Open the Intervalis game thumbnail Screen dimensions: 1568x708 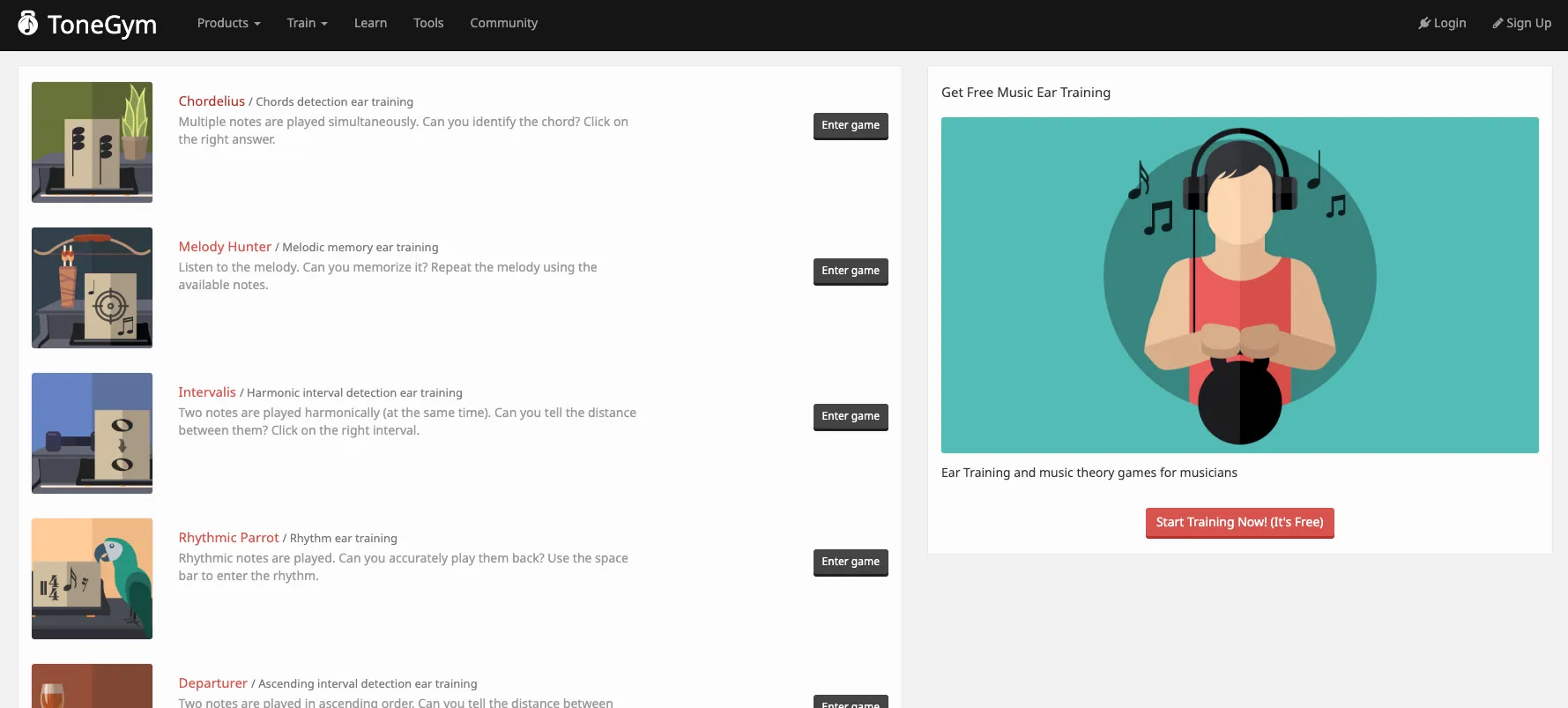tap(92, 433)
